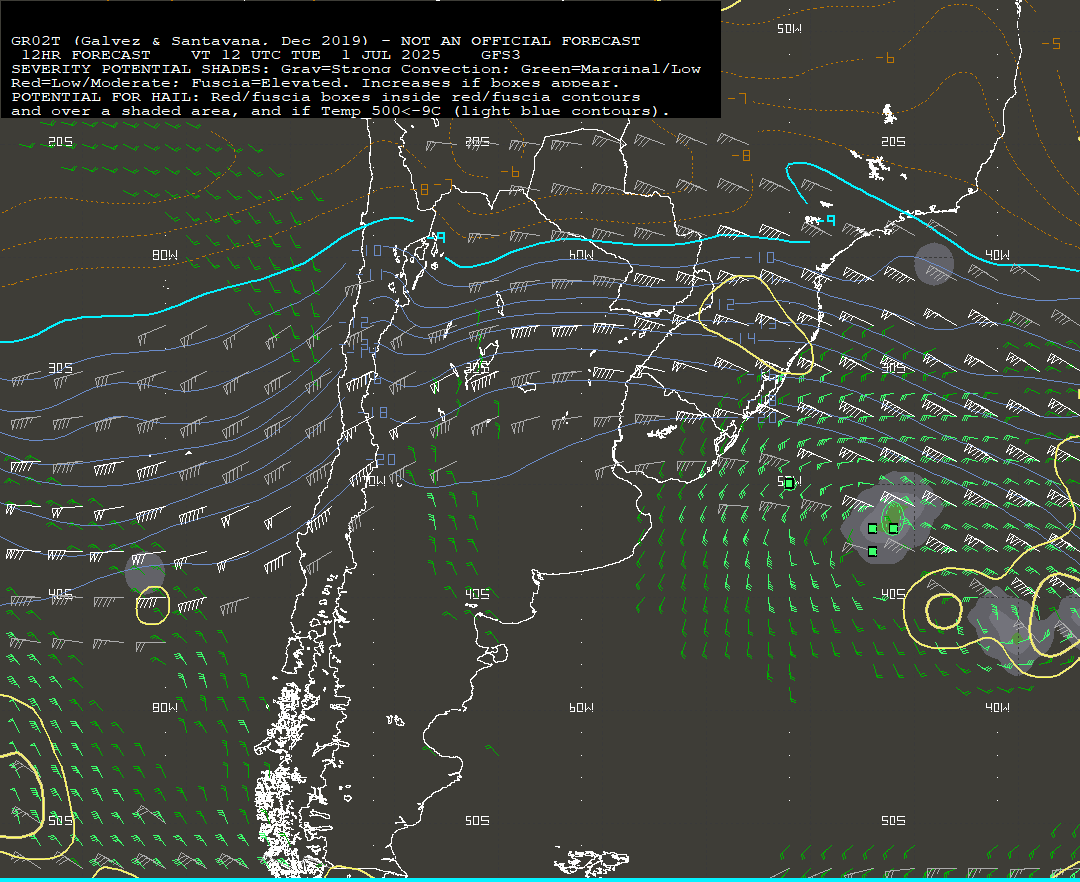Click the yellow oval contour over southern Brazil
The image size is (1080, 882).
756,325
